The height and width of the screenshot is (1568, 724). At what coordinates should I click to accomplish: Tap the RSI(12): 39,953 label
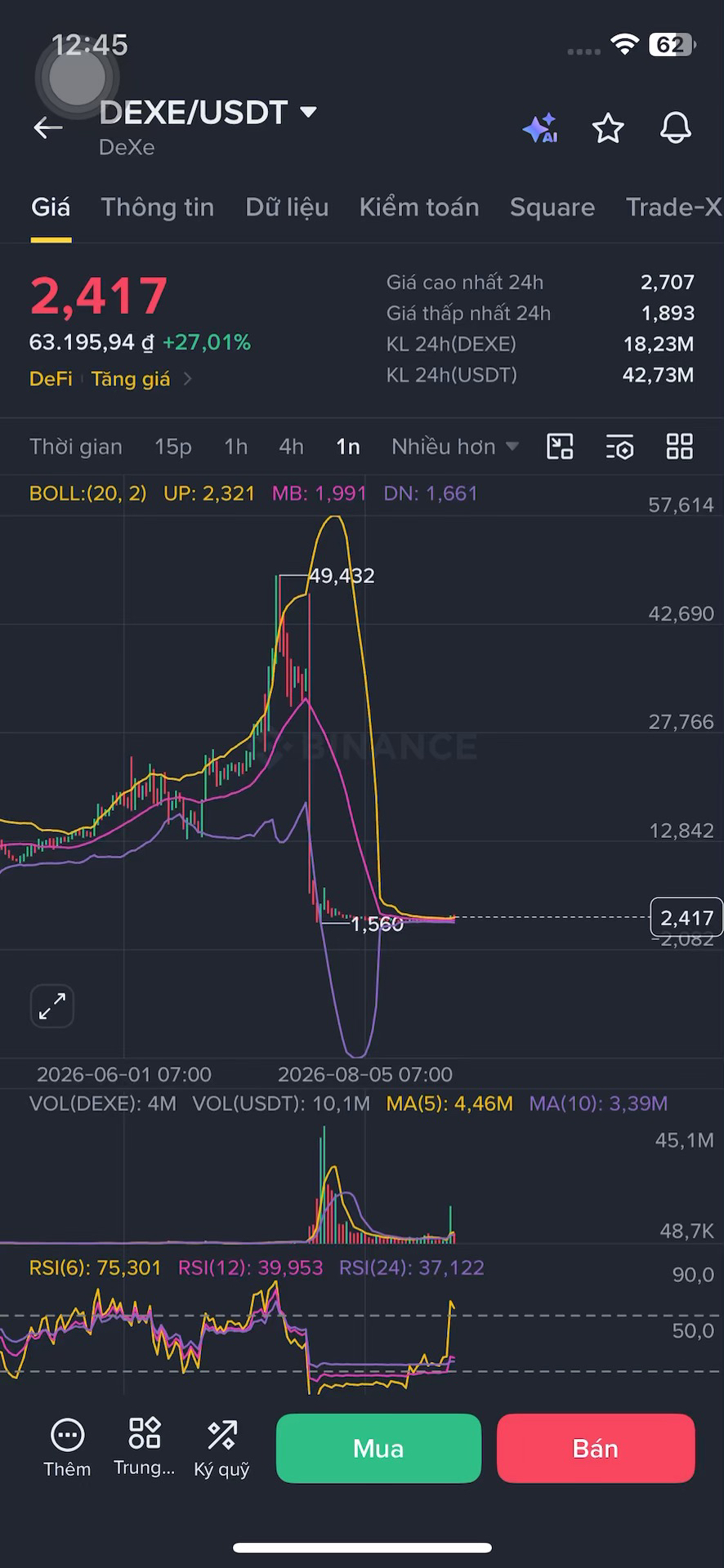(x=251, y=1267)
